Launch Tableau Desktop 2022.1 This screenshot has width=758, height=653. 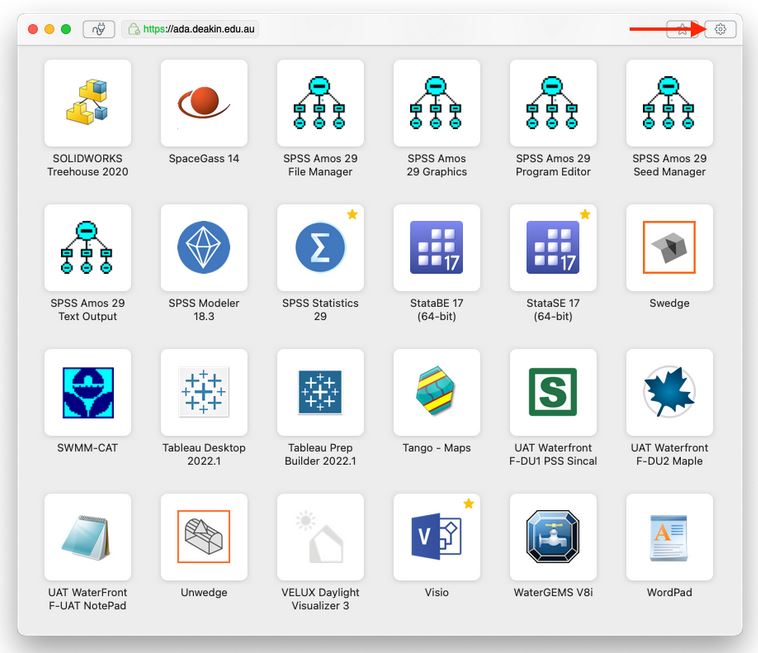tap(204, 392)
